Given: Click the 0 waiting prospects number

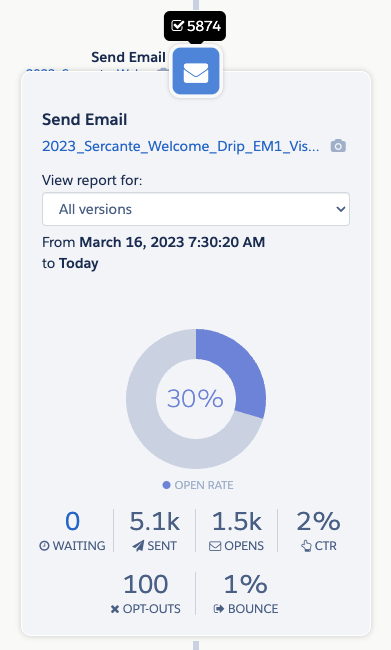Looking at the screenshot, I should click(72, 521).
